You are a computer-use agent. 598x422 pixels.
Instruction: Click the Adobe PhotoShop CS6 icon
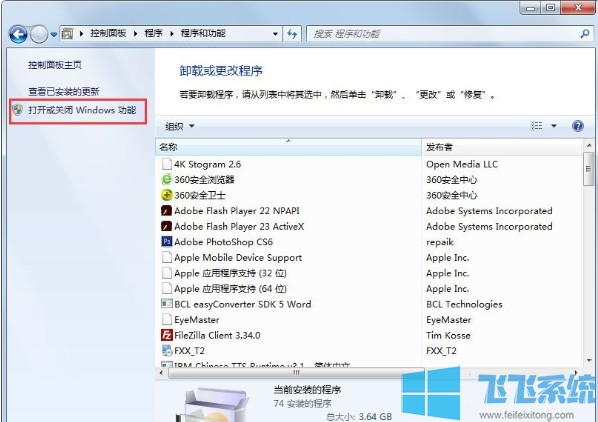click(x=167, y=242)
